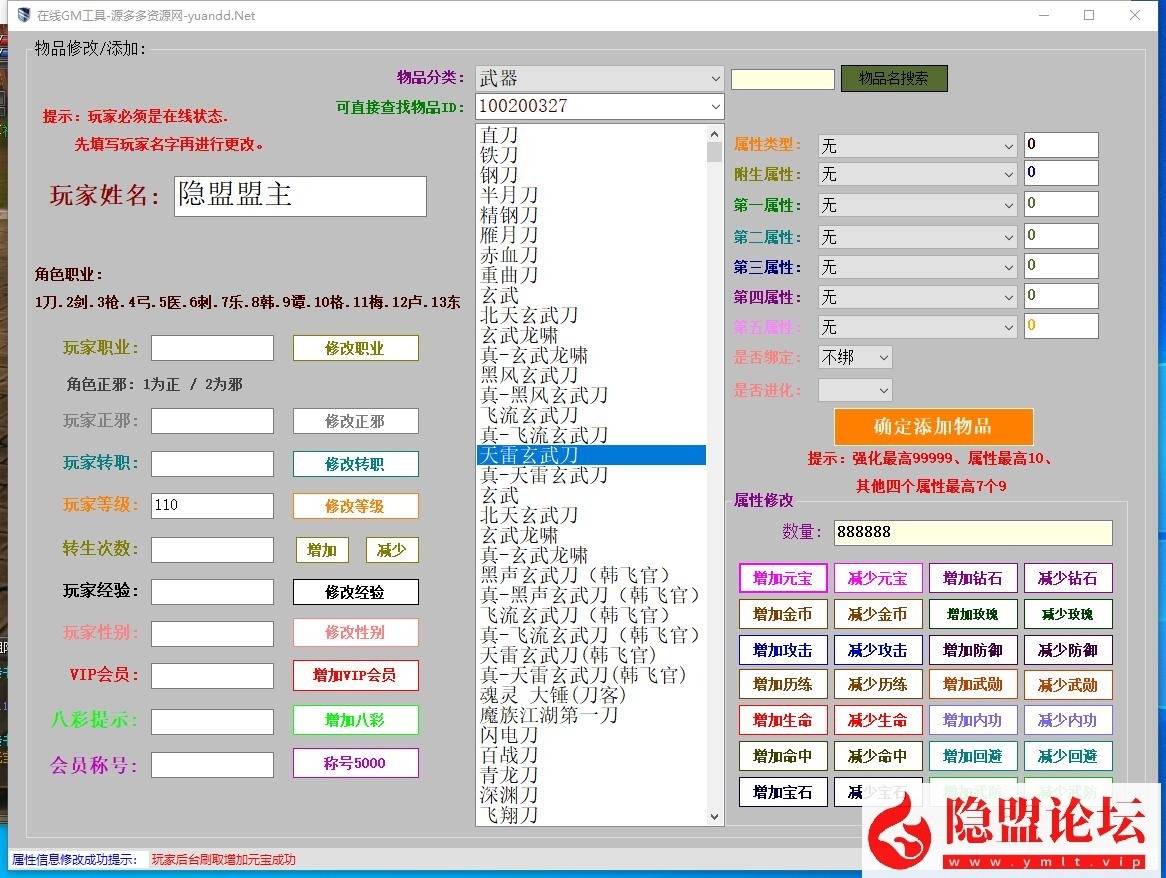Click 修改等级 to change player level
1166x878 pixels.
[x=355, y=505]
